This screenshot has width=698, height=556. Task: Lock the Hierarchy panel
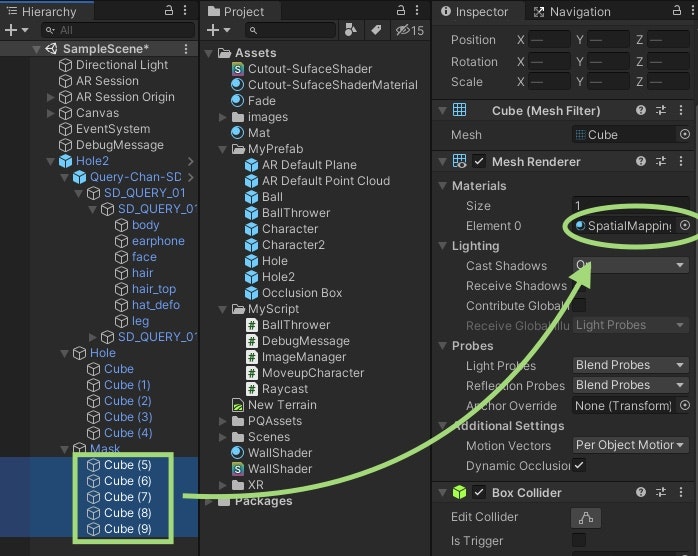169,10
